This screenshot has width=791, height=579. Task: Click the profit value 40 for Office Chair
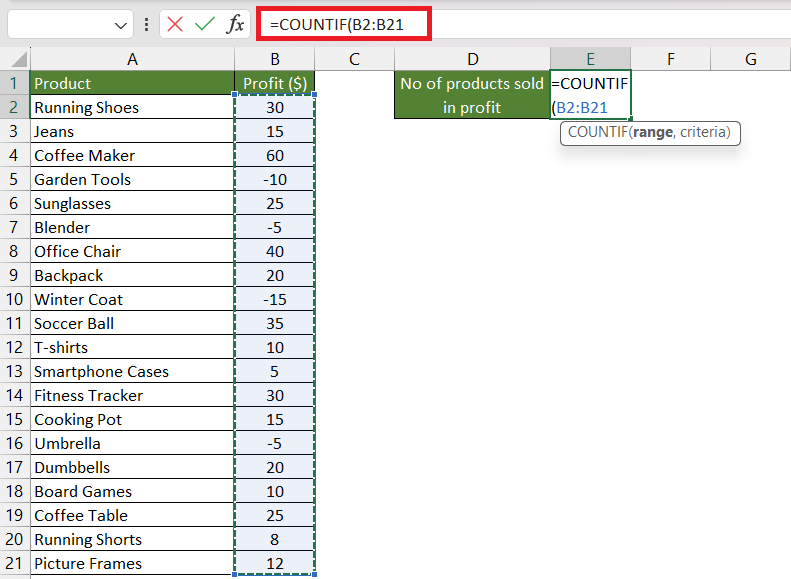(x=274, y=251)
